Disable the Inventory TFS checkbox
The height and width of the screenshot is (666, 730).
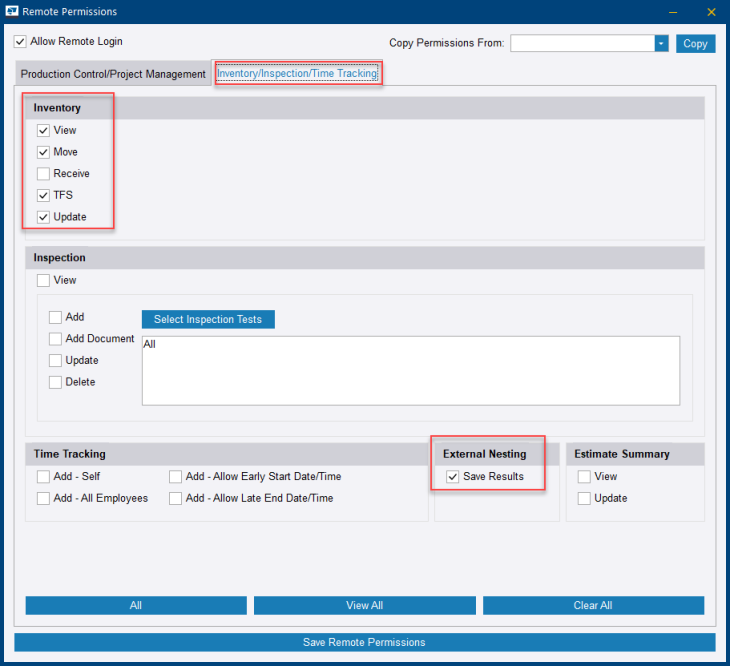click(43, 196)
